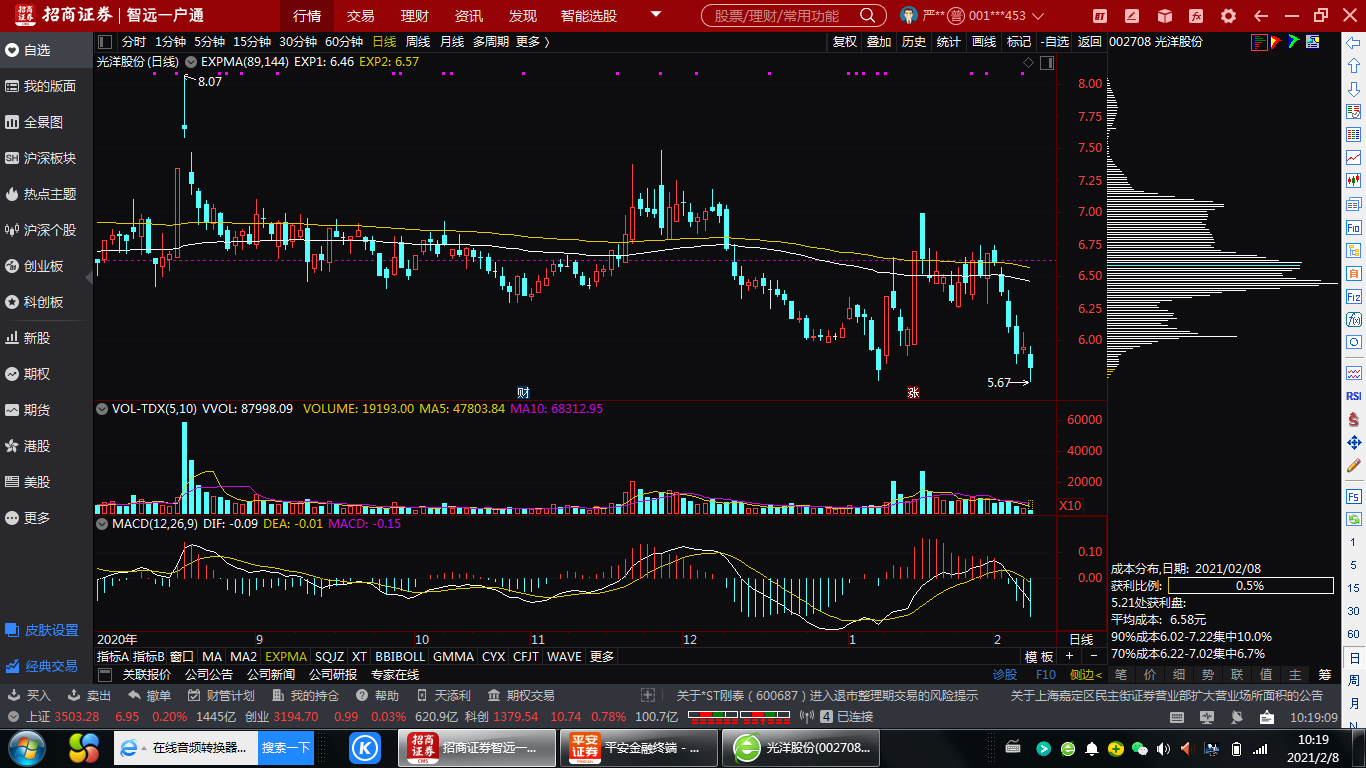This screenshot has height=768, width=1366.
Task: Select the red-boxed cost distribution chart icon
Action: click(x=1259, y=42)
